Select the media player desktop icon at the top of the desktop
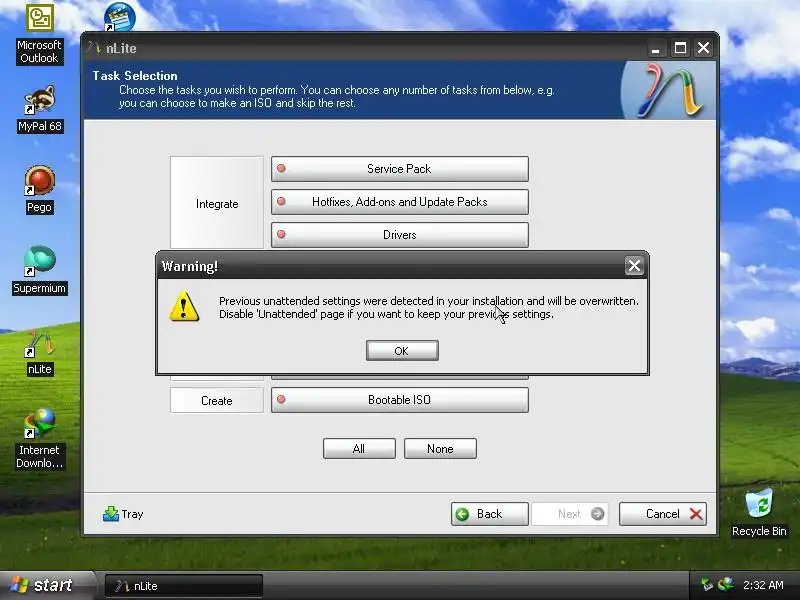Image resolution: width=800 pixels, height=600 pixels. pos(120,16)
